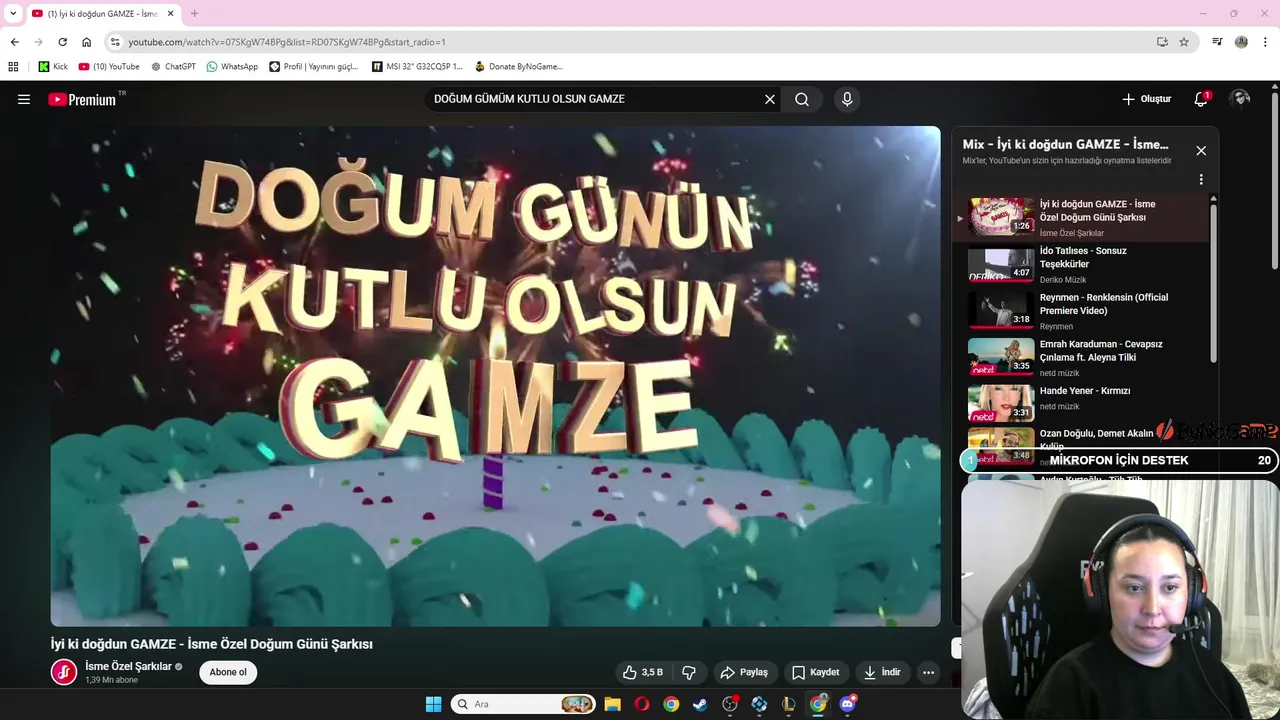
Task: Subscribe using Abone ol button
Action: pos(228,672)
